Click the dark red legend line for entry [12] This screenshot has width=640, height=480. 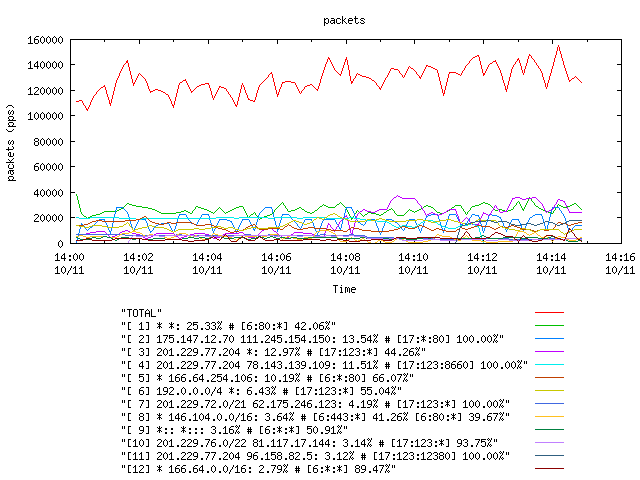coord(549,469)
